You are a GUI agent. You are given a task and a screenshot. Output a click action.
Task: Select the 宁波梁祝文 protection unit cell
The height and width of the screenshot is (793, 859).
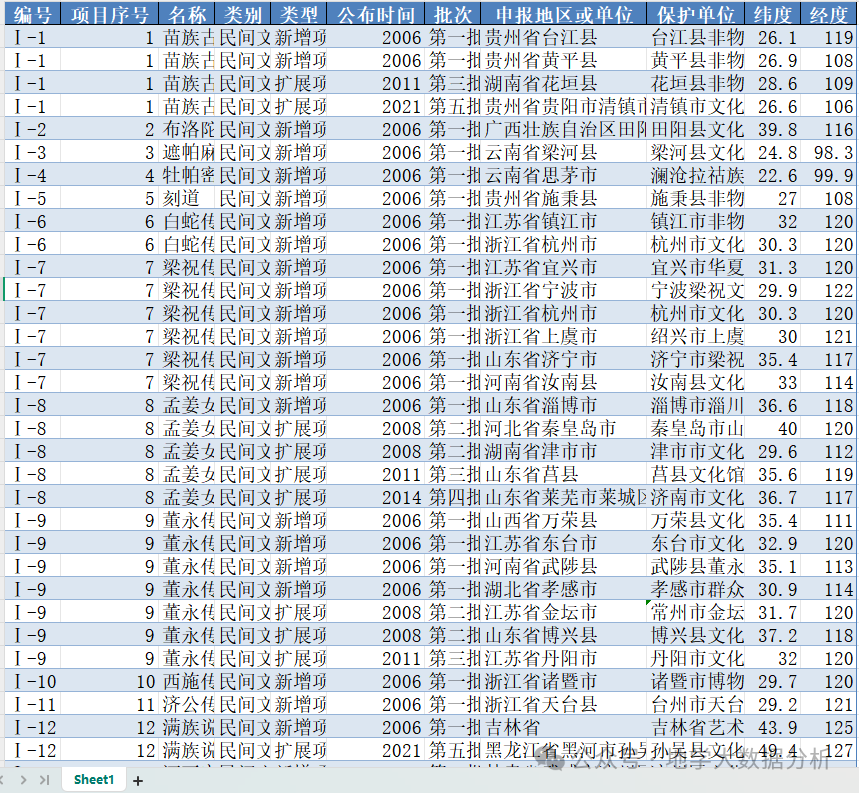695,290
